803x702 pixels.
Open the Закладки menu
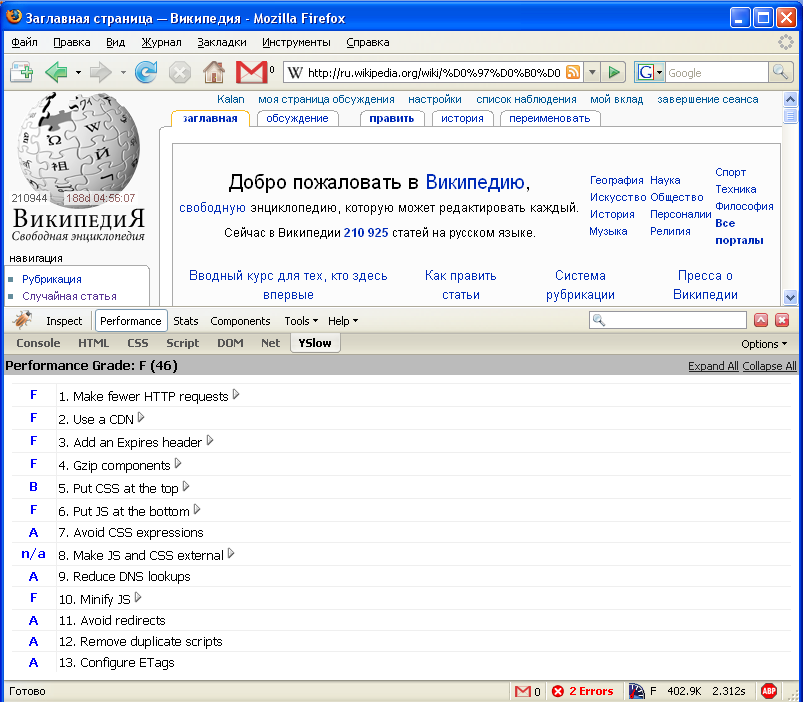coord(222,42)
